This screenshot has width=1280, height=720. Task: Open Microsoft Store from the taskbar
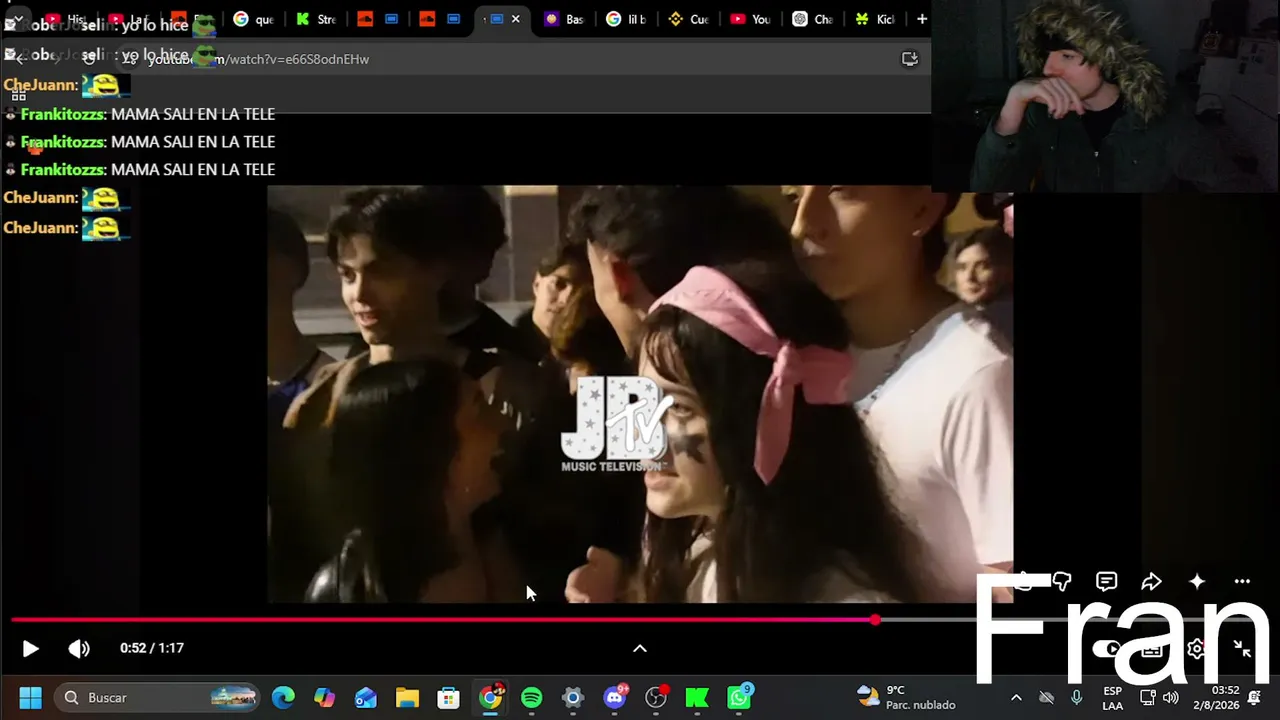449,697
